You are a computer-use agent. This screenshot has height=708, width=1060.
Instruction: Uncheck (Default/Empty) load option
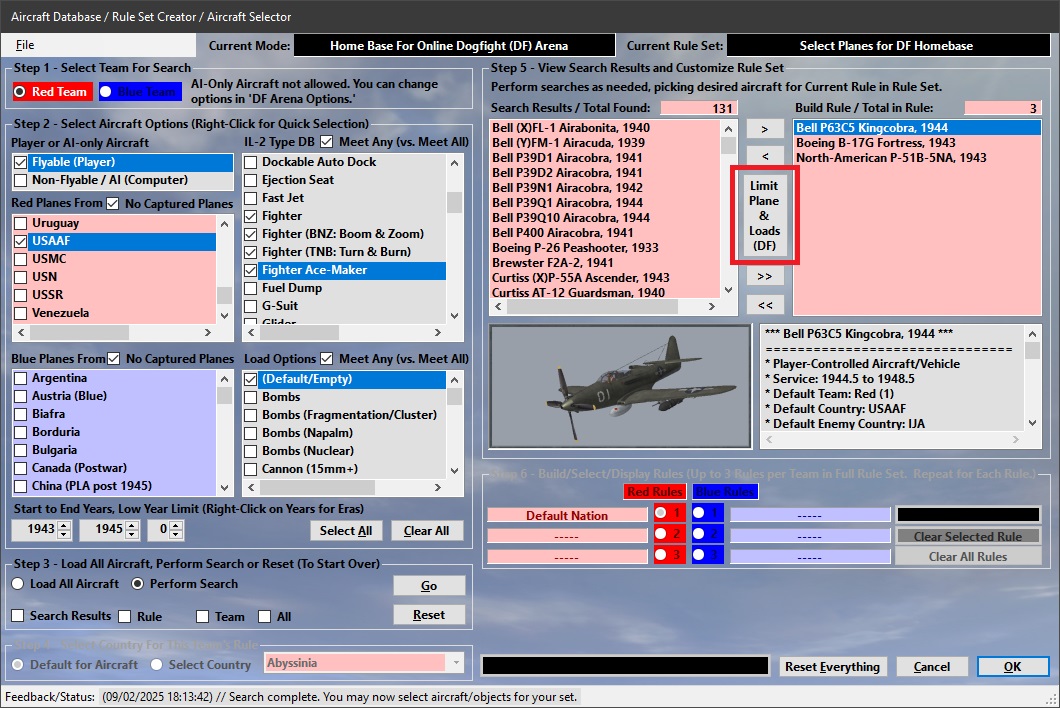pyautogui.click(x=251, y=379)
